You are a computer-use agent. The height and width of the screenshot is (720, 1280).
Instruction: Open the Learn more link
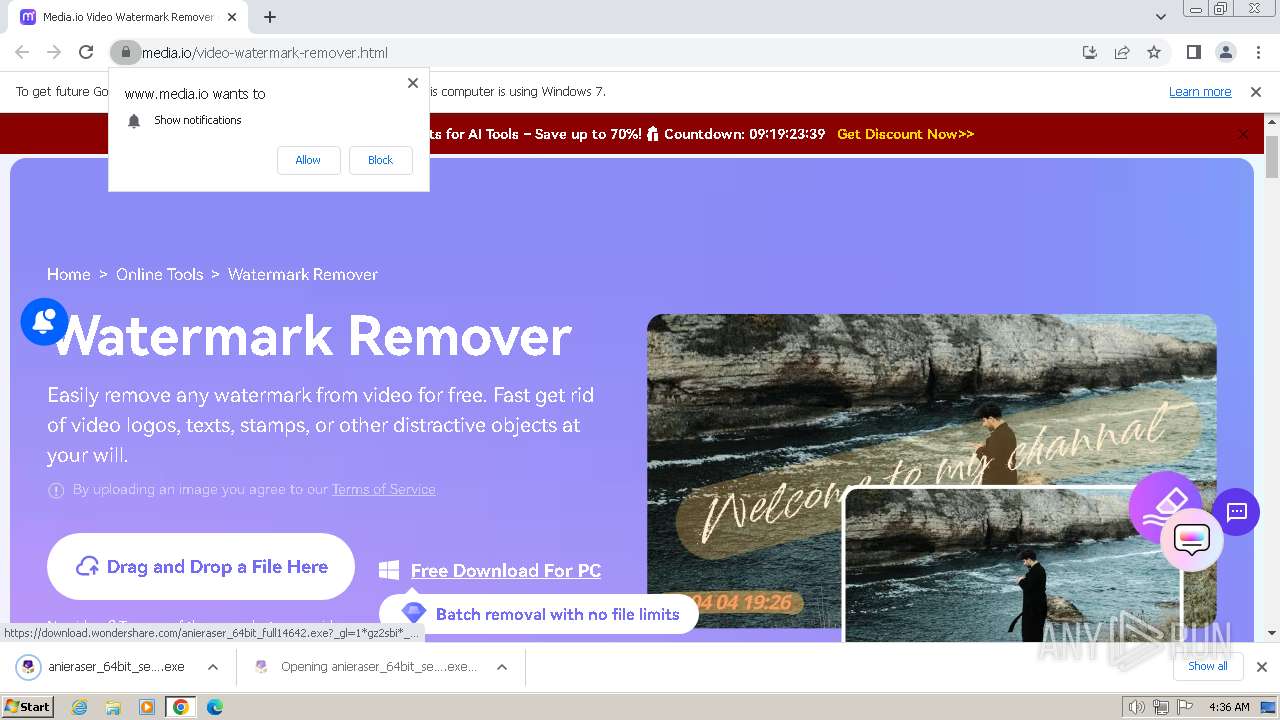coord(1200,92)
